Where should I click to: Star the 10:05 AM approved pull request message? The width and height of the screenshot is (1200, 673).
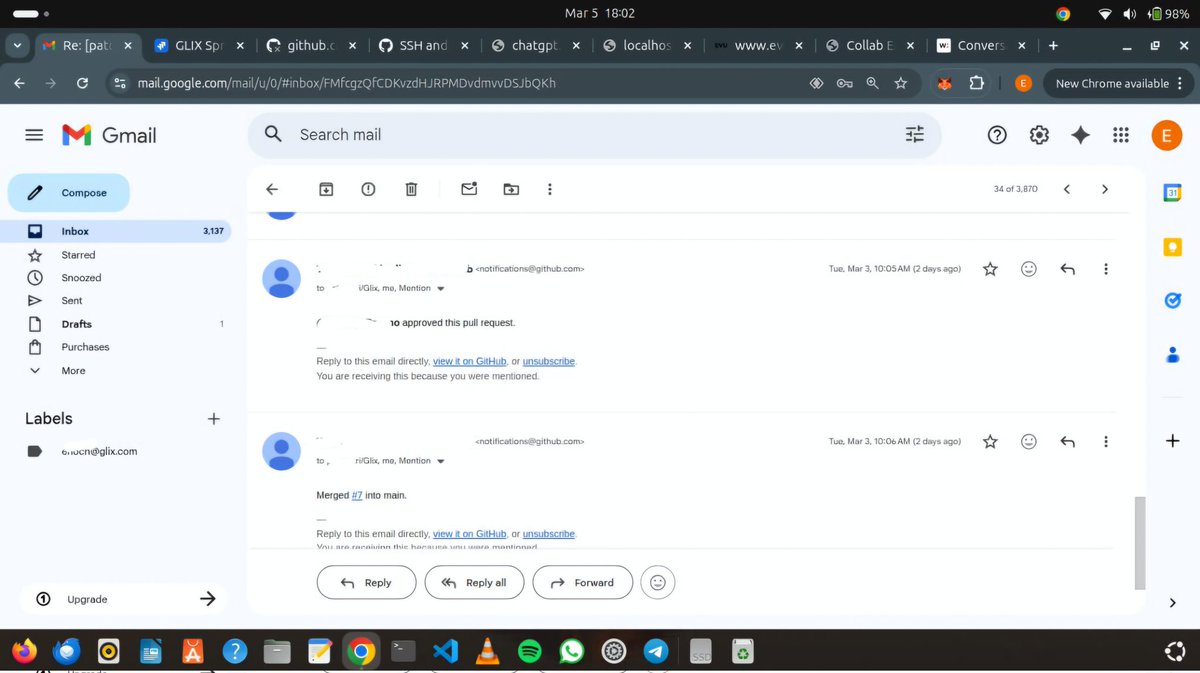pos(990,269)
